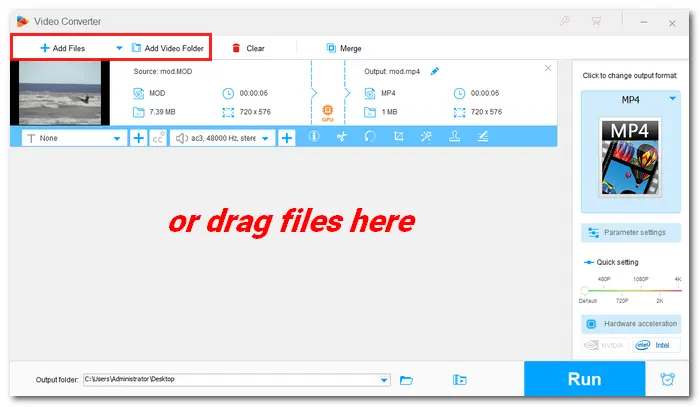This screenshot has width=700, height=407.
Task: Click the output MP4 format icon
Action: tap(370, 93)
